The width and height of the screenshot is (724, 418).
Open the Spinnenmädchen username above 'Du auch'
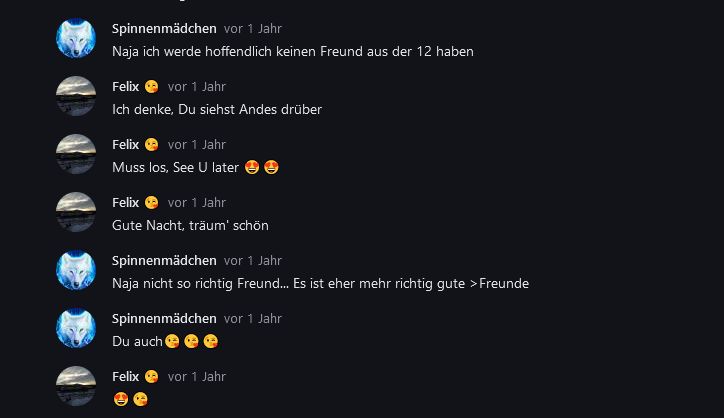coord(164,319)
